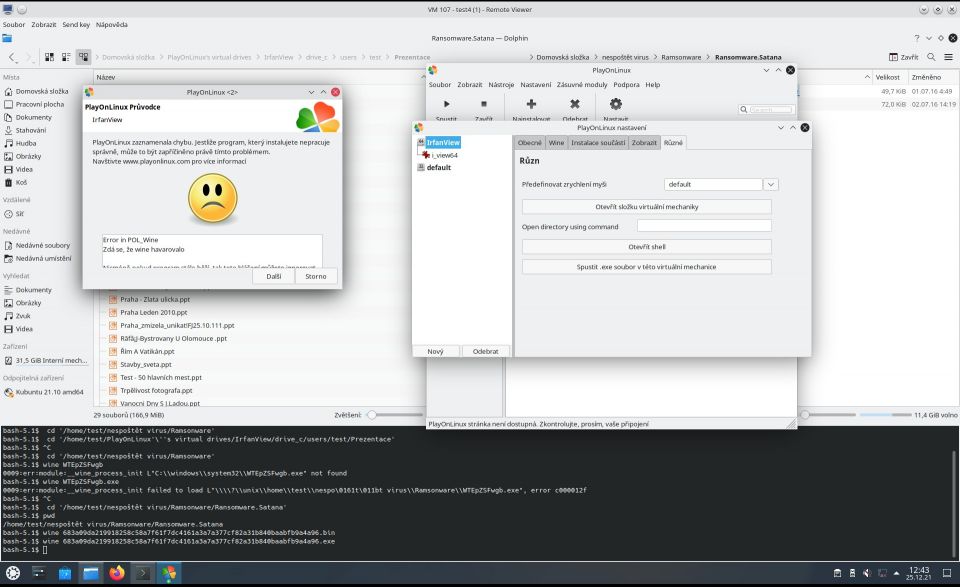960x587 pixels.
Task: Click Odebrat button below drive list
Action: [x=486, y=351]
